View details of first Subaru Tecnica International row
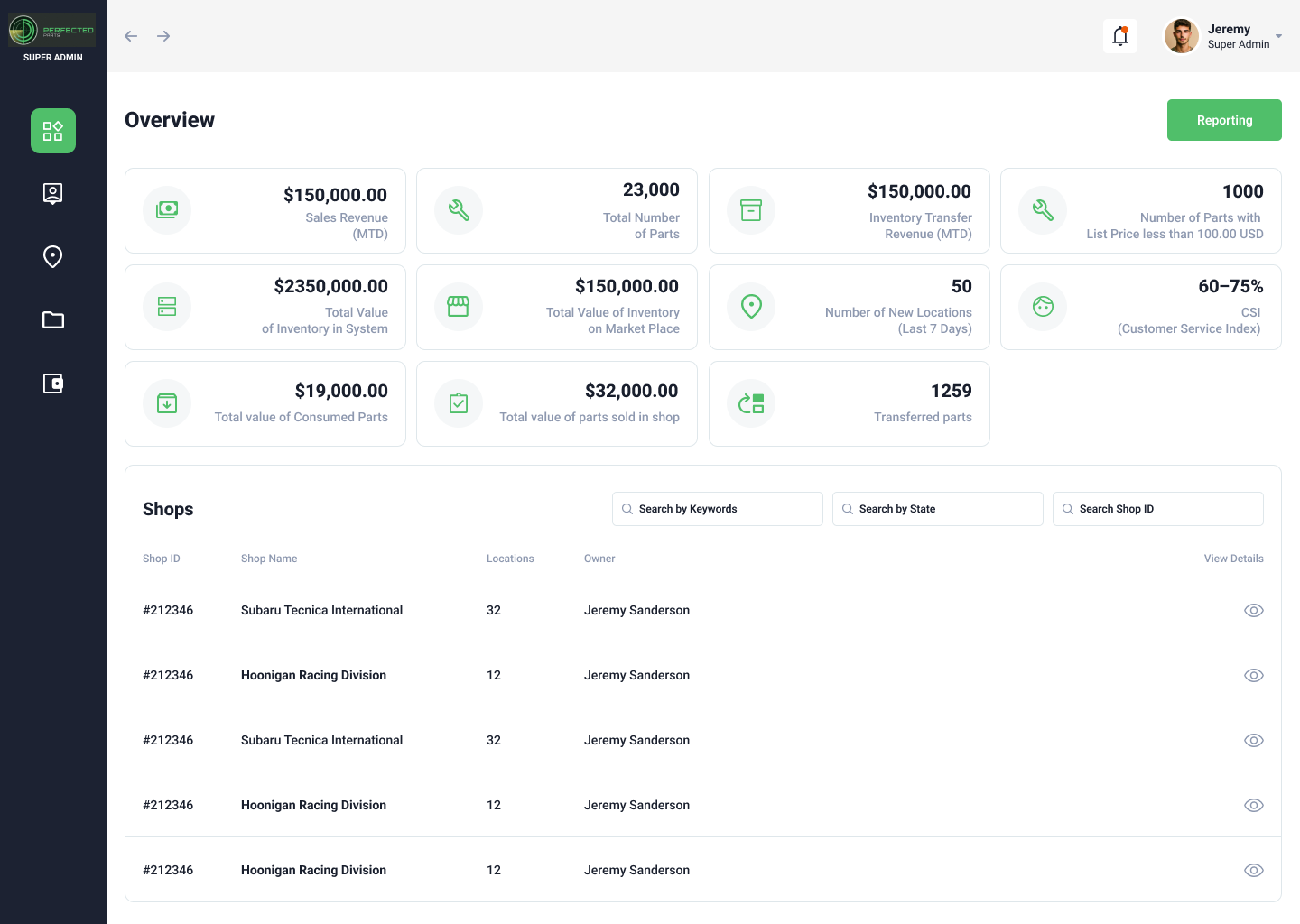This screenshot has height=924, width=1300. 1253,610
